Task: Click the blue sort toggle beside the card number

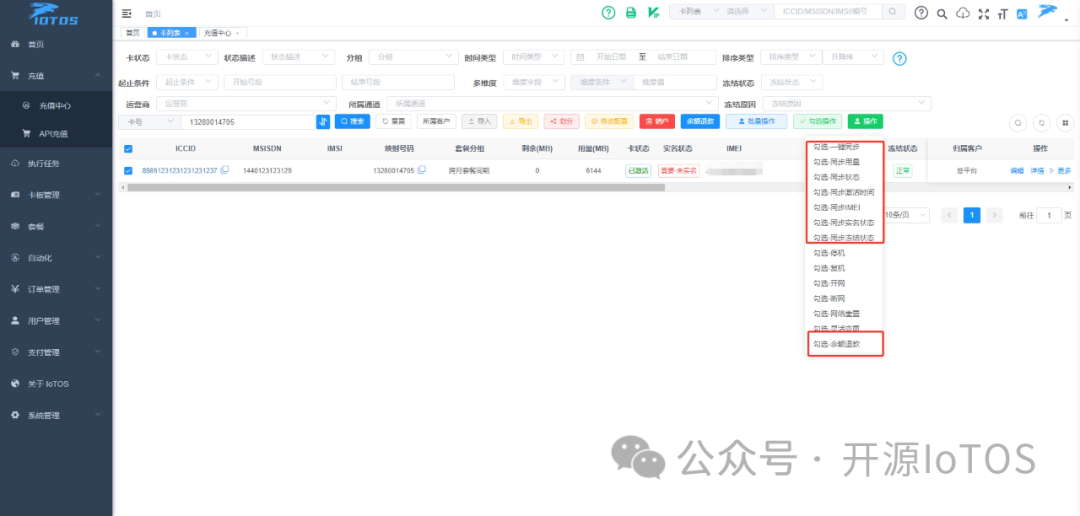Action: [323, 121]
